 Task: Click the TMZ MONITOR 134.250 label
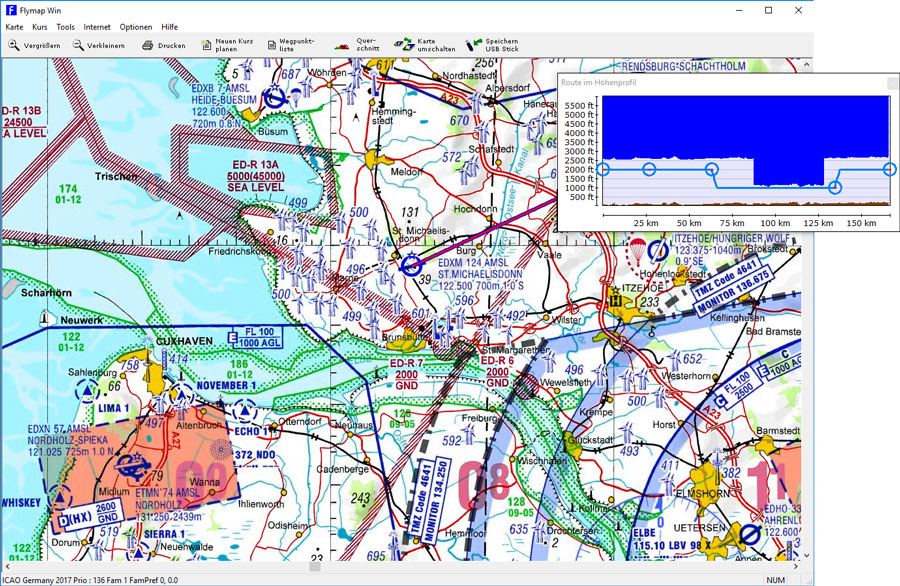[x=430, y=498]
